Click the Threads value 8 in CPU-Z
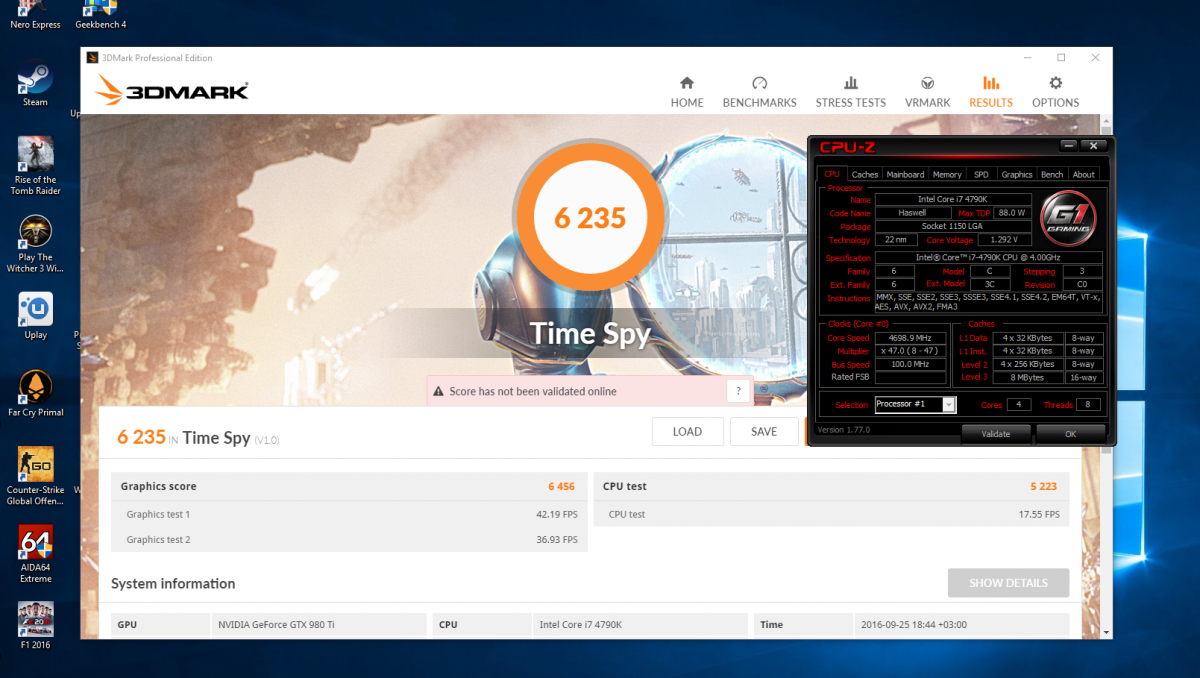The height and width of the screenshot is (678, 1200). point(1087,404)
